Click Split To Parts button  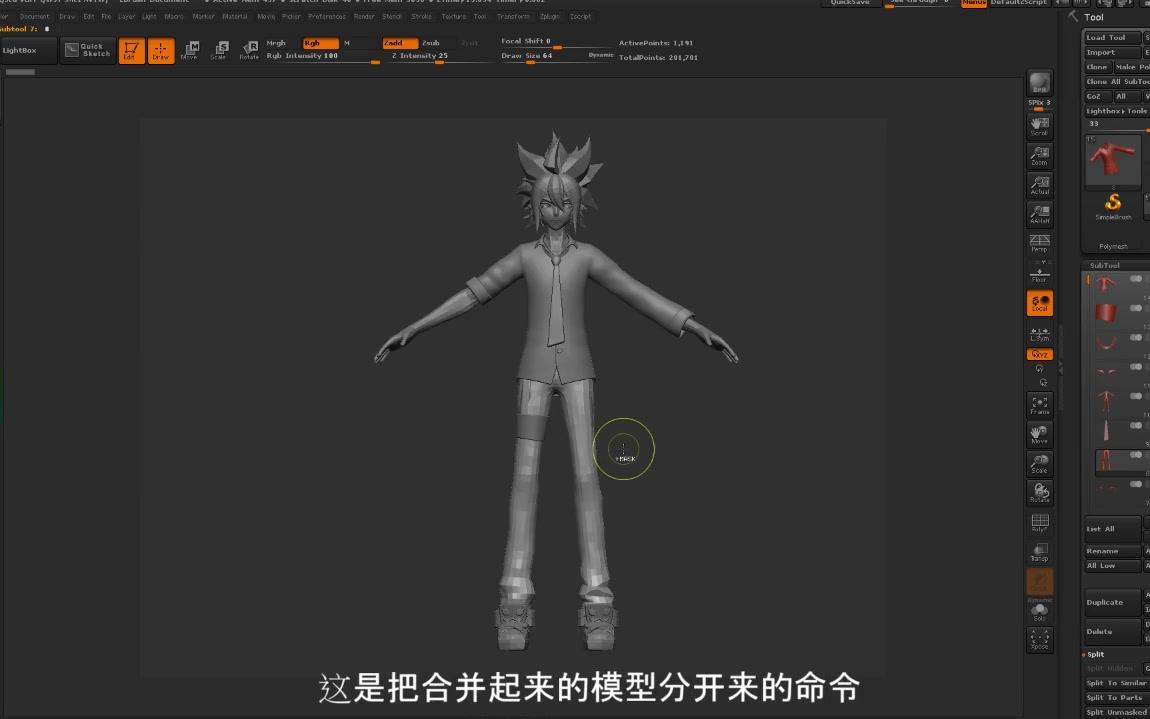1116,698
